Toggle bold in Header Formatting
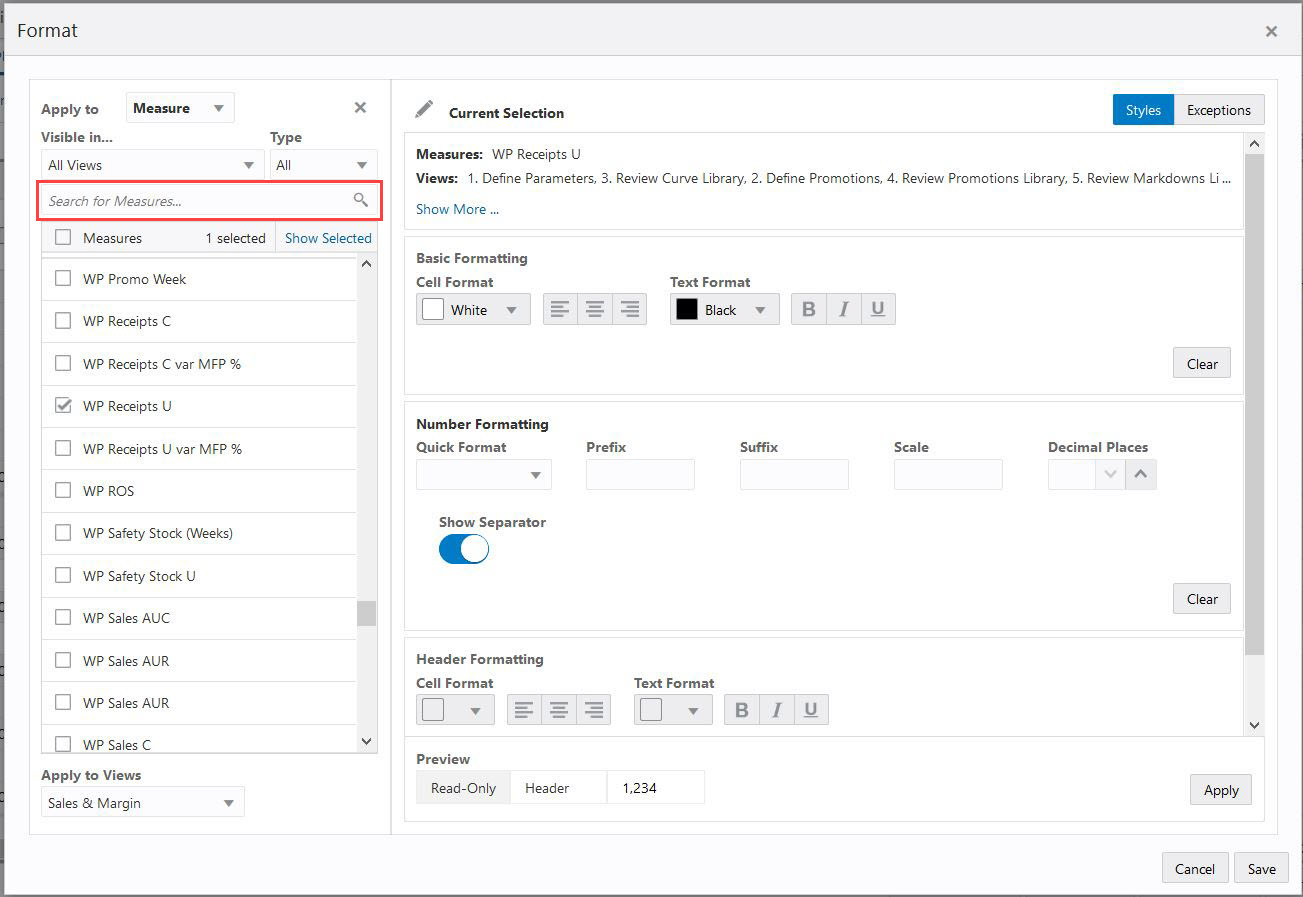1303x897 pixels. click(x=741, y=710)
